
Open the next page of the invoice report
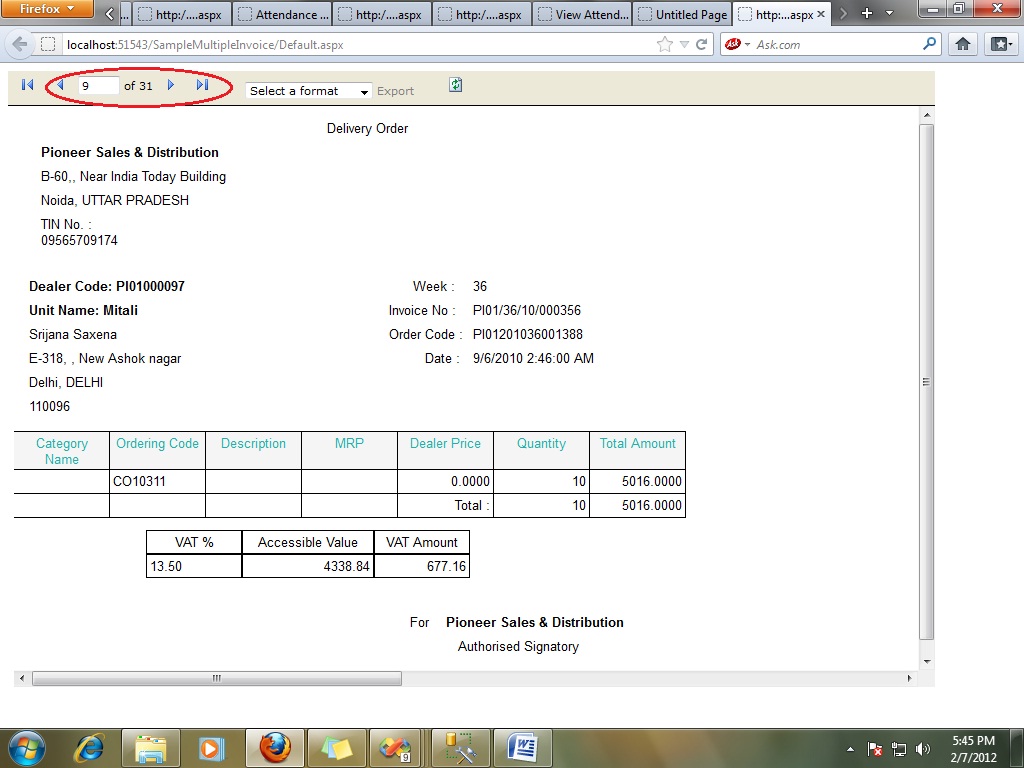pos(171,85)
